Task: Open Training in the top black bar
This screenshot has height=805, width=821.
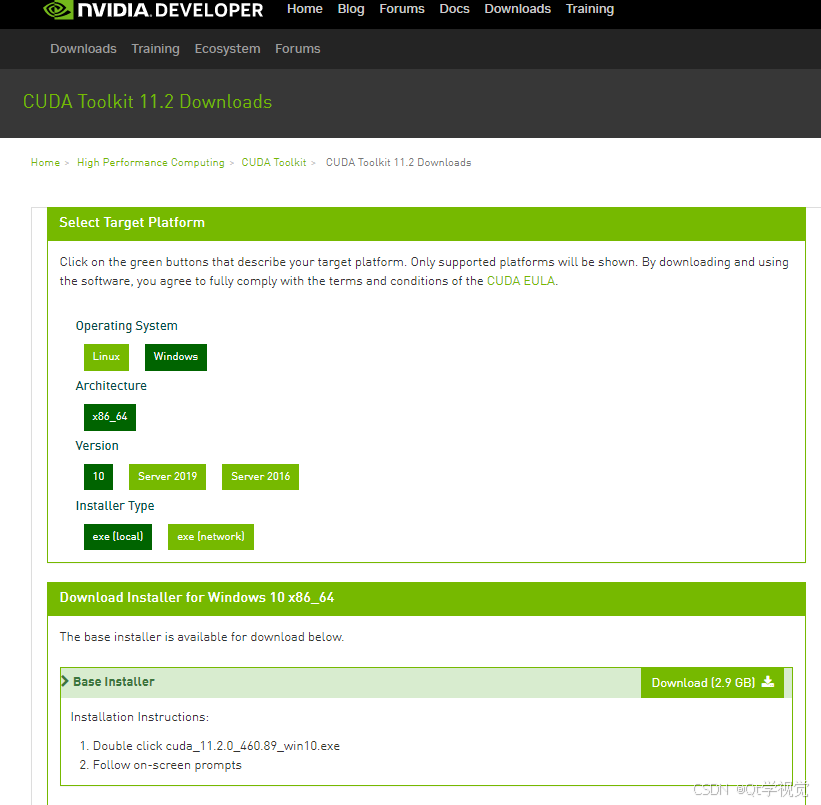Action: [590, 9]
